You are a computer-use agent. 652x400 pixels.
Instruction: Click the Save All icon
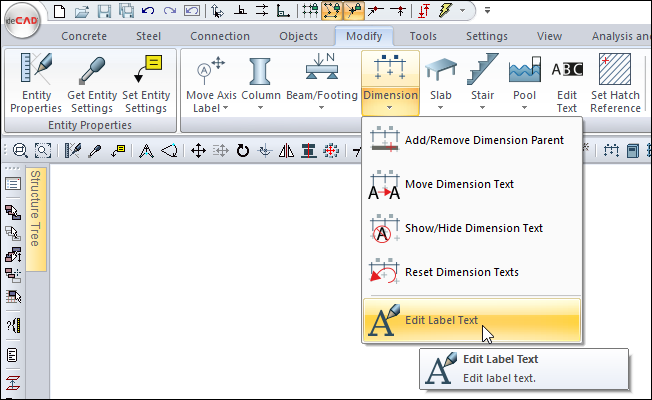126,11
